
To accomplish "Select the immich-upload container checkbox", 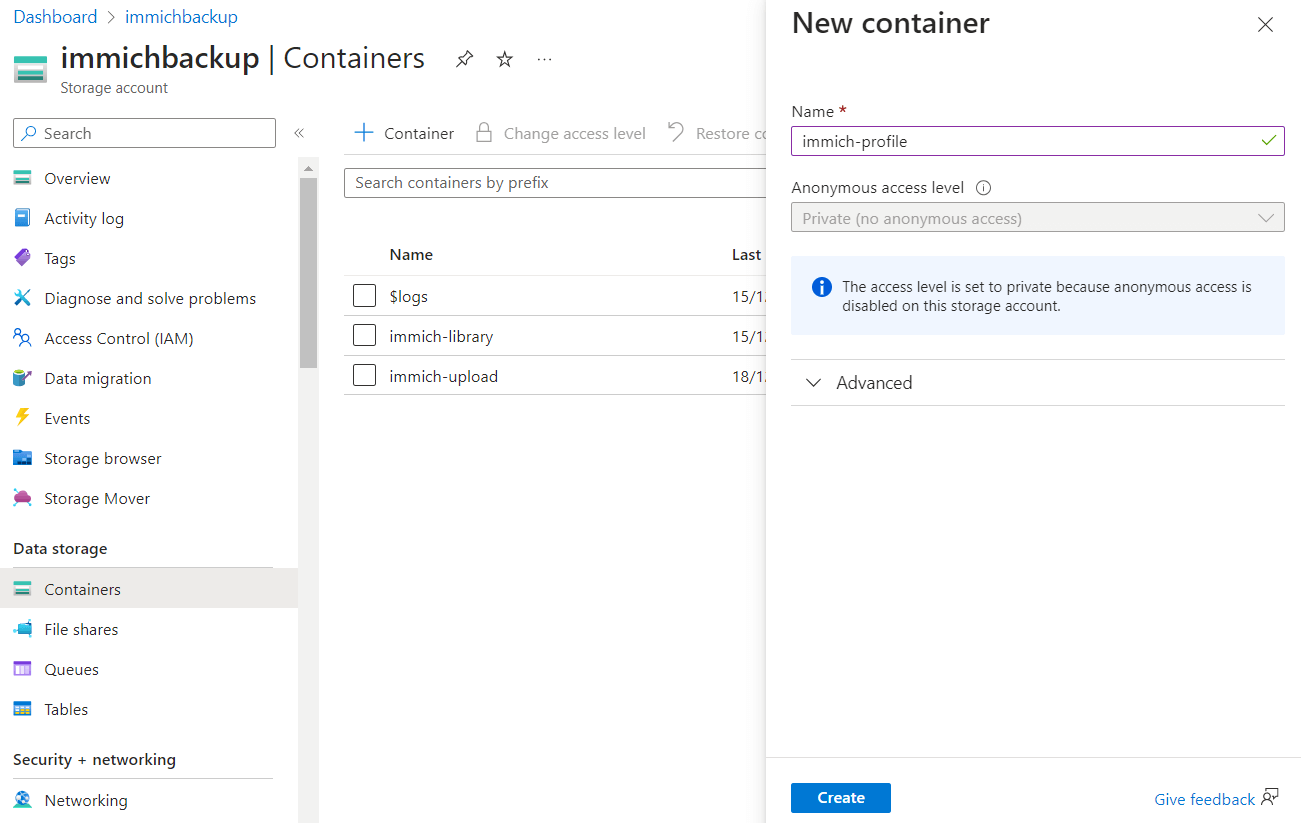I will click(x=364, y=376).
